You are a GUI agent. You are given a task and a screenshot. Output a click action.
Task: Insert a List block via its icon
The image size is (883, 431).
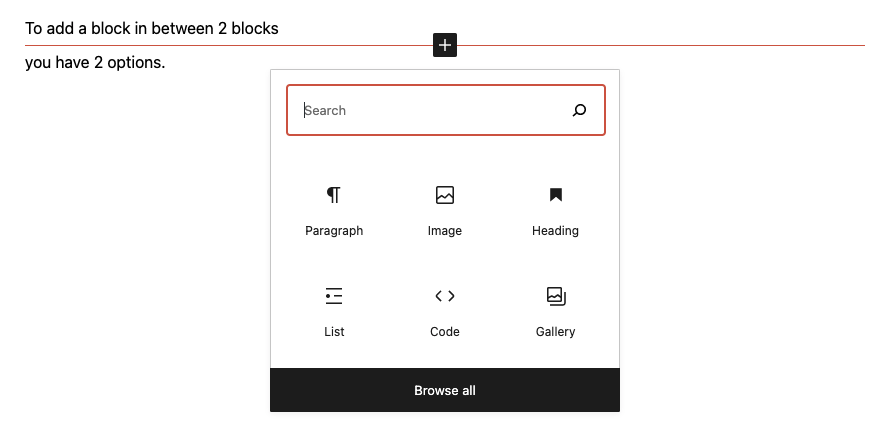pyautogui.click(x=334, y=296)
